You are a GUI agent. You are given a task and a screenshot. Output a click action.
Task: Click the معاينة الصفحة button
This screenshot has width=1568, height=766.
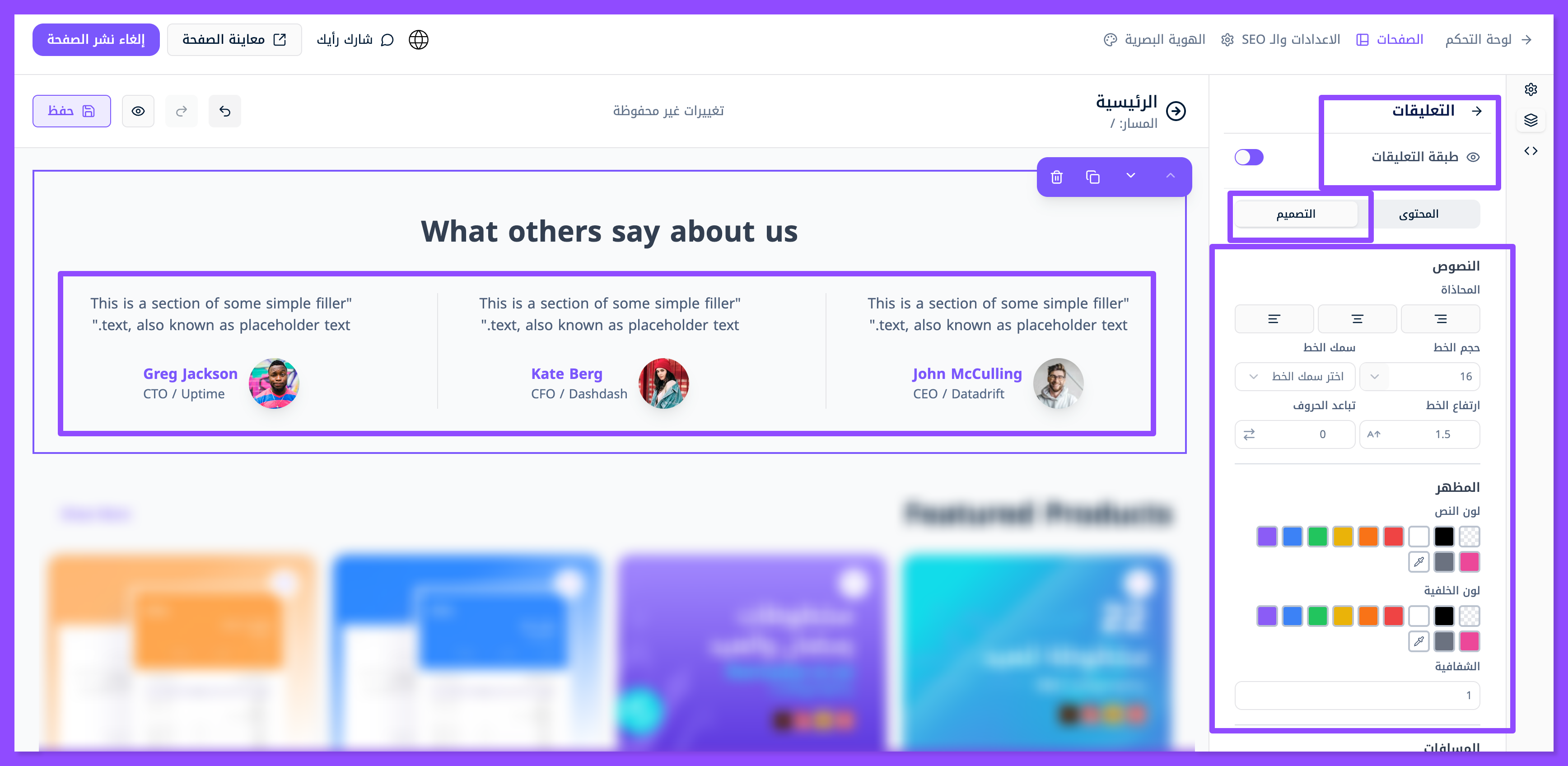point(234,40)
